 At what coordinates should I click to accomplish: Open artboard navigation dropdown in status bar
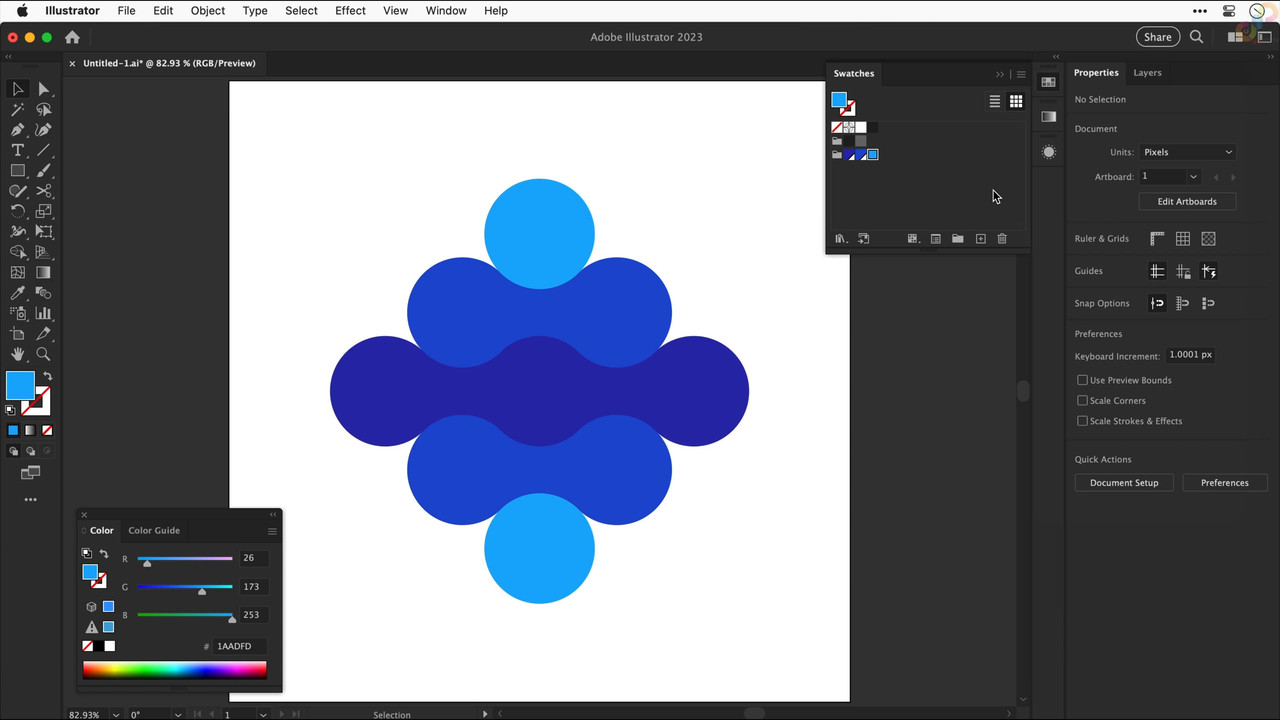pyautogui.click(x=262, y=714)
